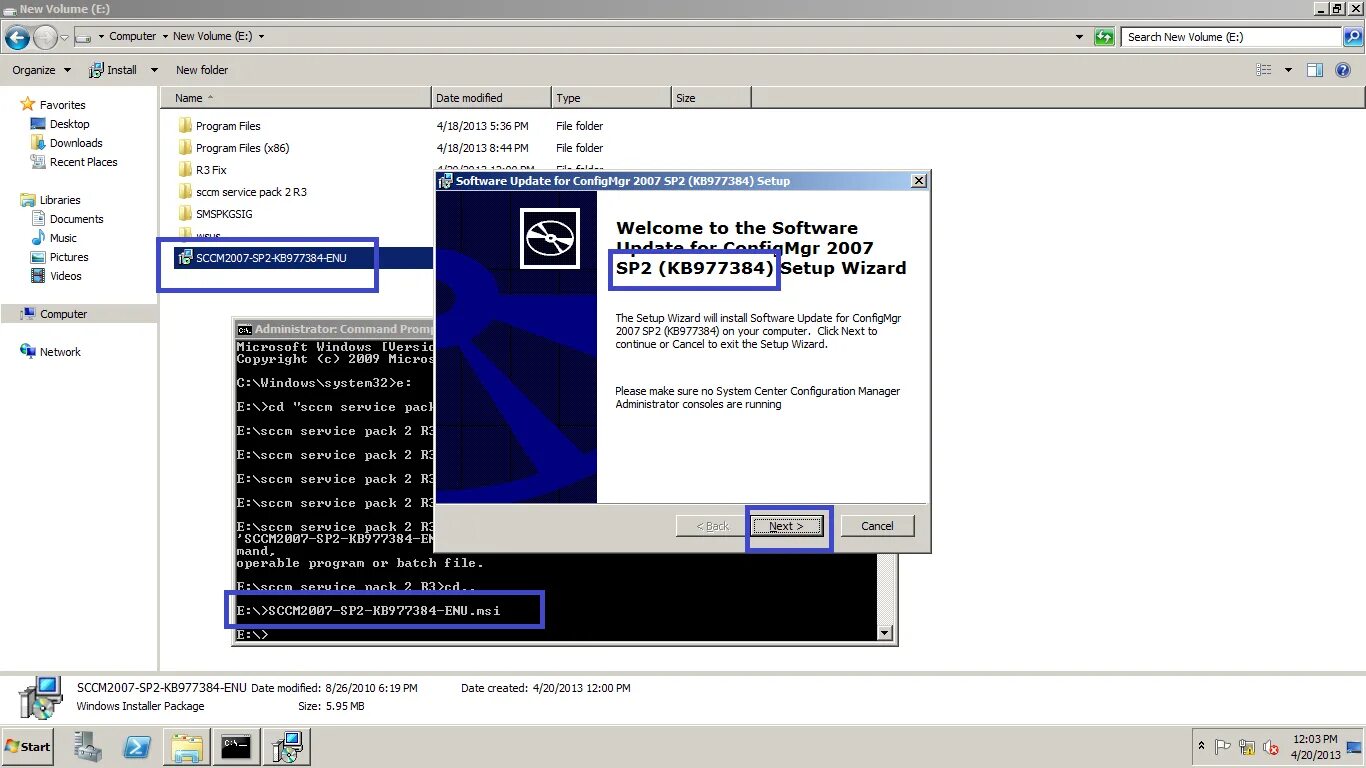Open the Install dropdown arrow

154,70
